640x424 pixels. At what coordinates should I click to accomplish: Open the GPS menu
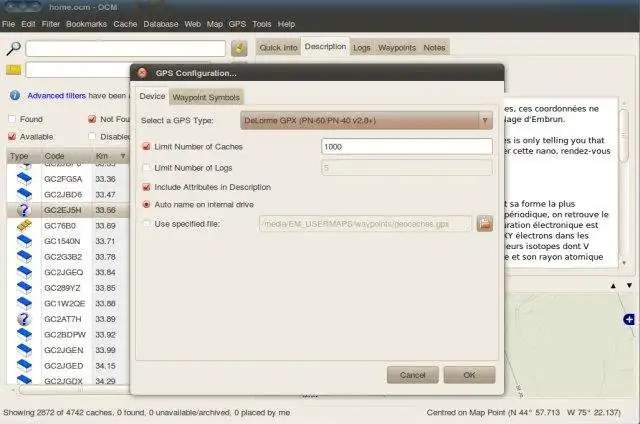[237, 24]
